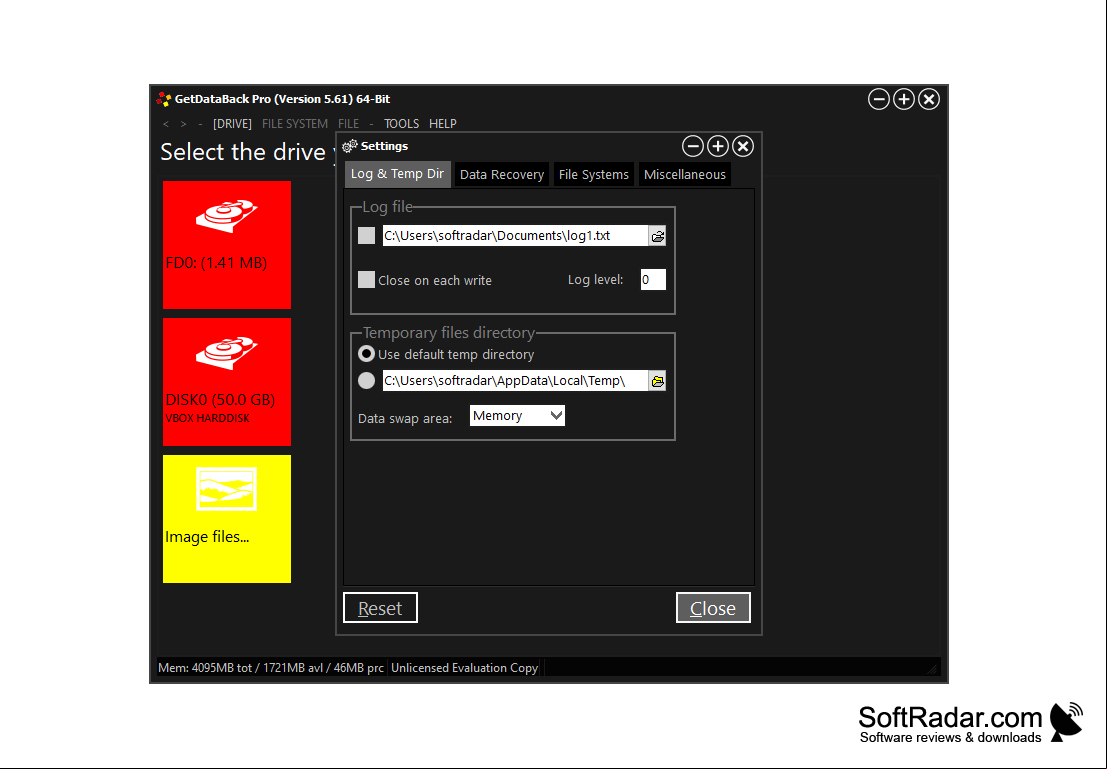Click the Log level value field
This screenshot has height=769, width=1107.
click(x=653, y=280)
